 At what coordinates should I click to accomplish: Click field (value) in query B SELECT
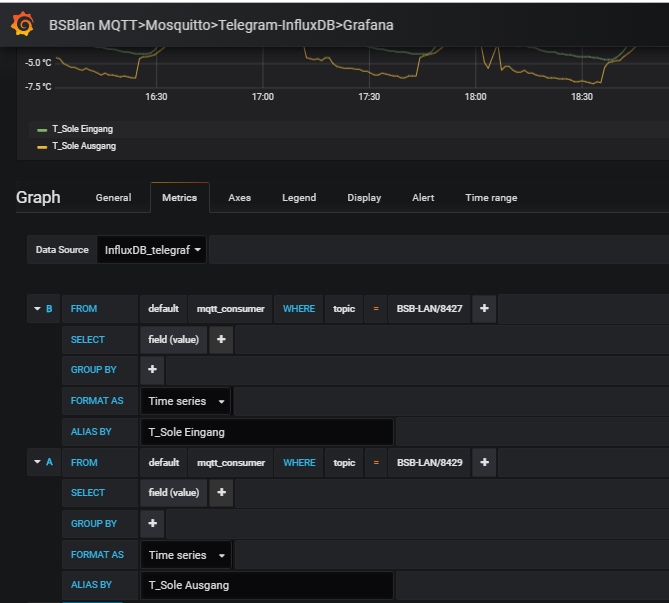pyautogui.click(x=174, y=340)
